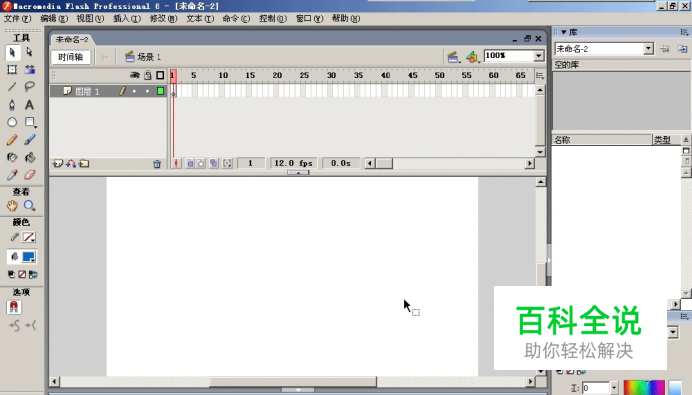The image size is (692, 395).
Task: Click the 名称 column header
Action: 602,140
